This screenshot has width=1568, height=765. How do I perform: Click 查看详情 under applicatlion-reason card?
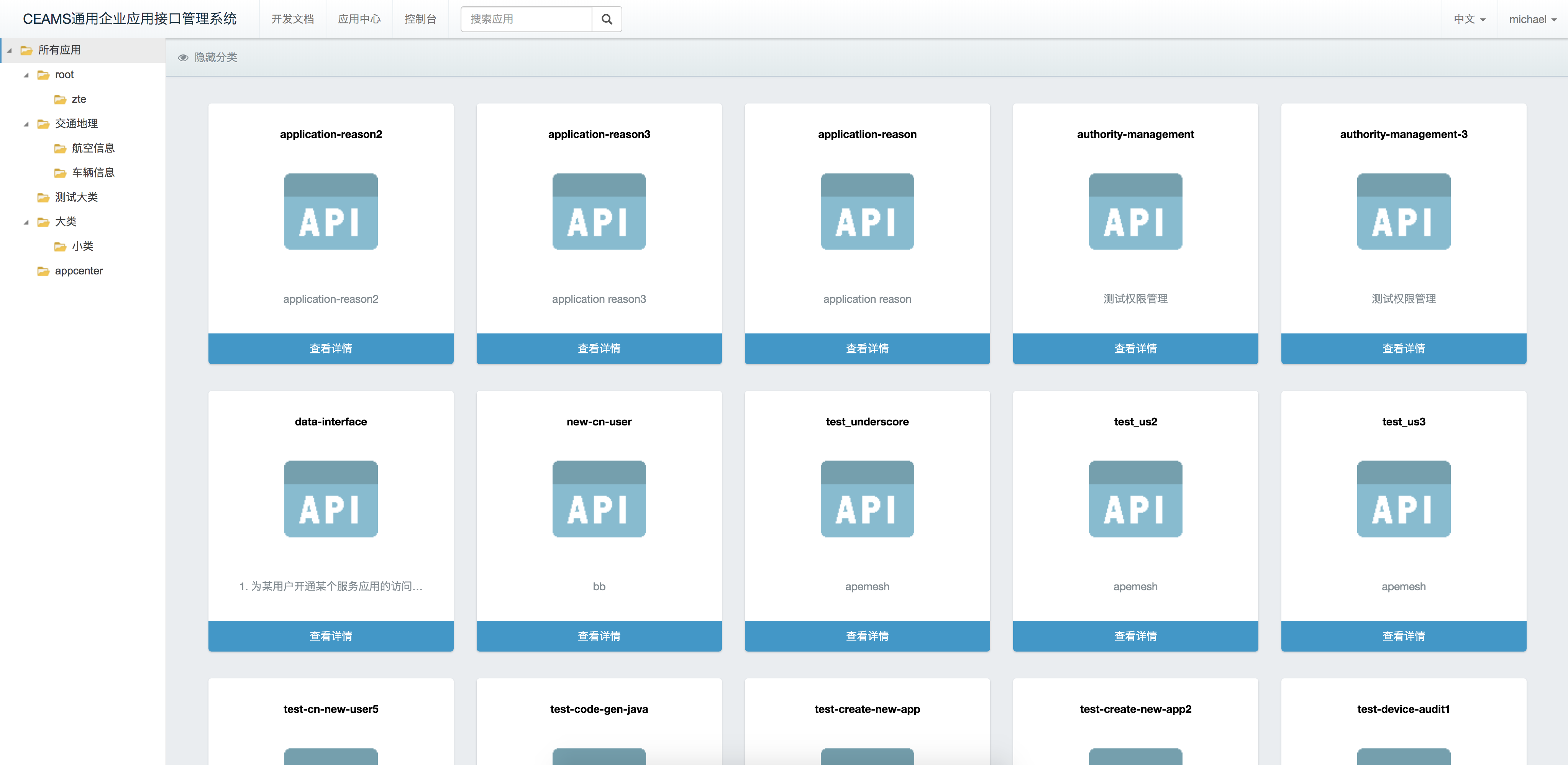click(x=867, y=349)
